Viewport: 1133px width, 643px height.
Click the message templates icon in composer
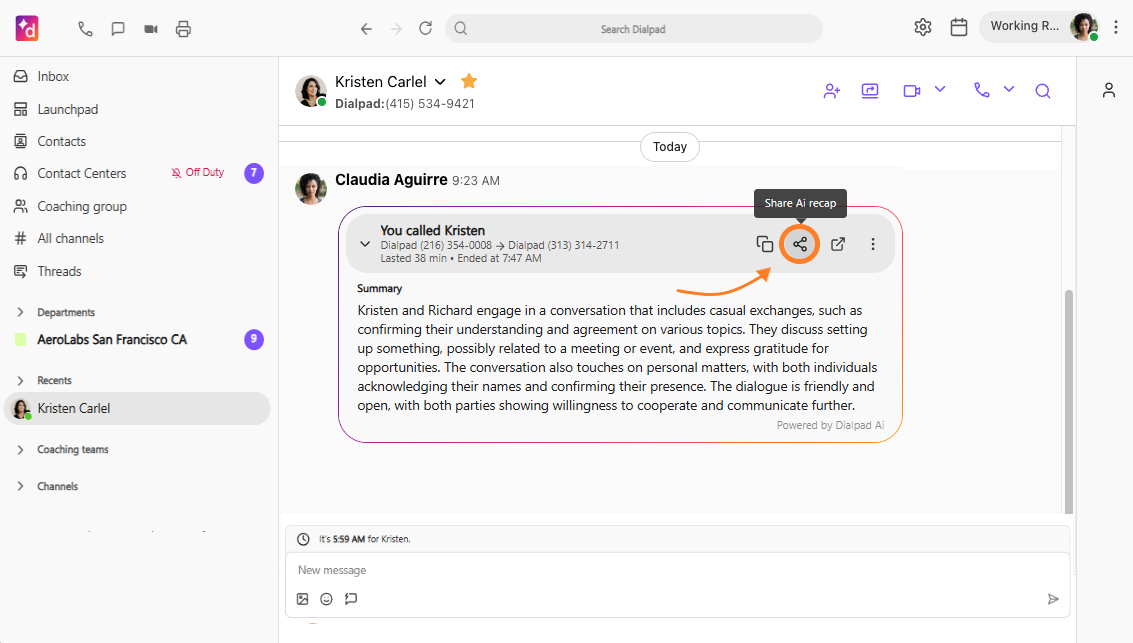coord(351,599)
